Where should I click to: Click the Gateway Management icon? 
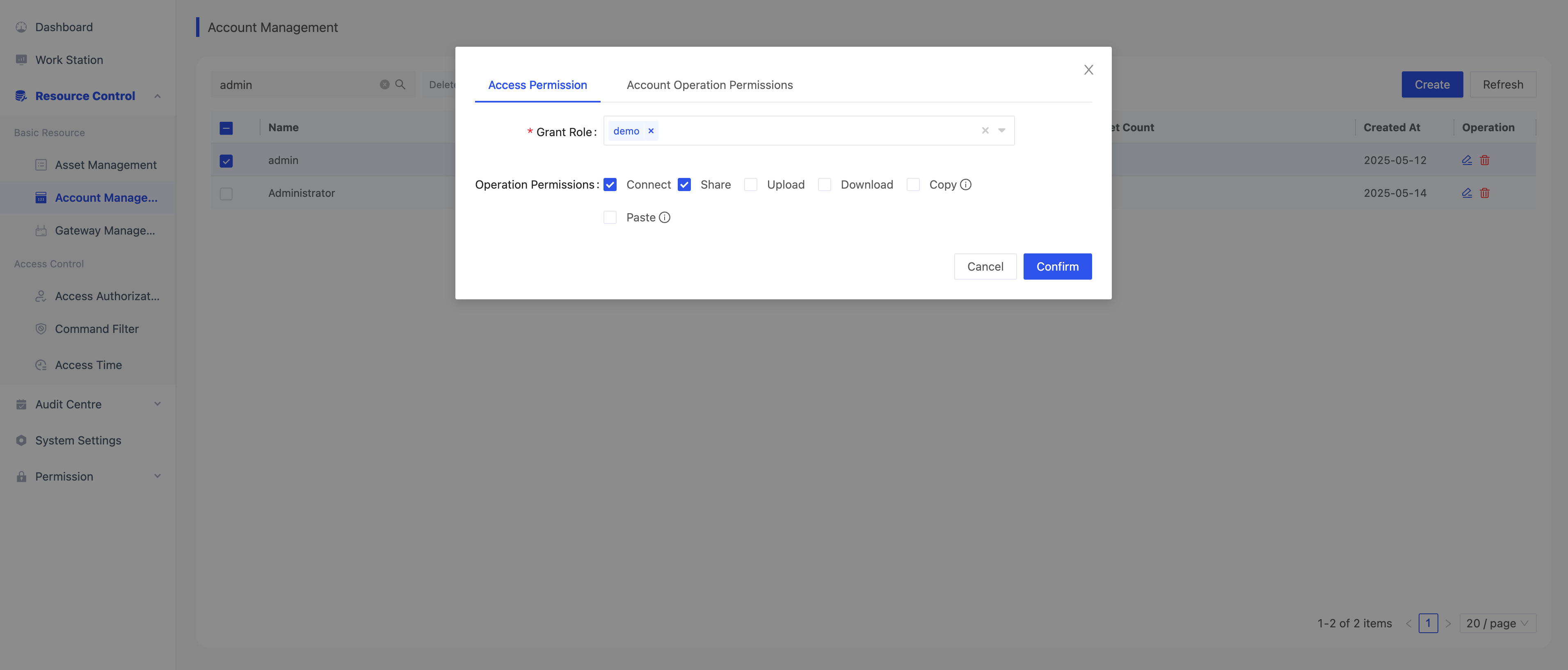(x=41, y=230)
